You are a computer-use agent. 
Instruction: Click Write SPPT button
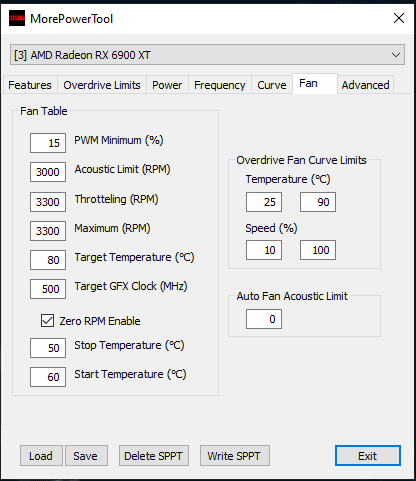235,456
